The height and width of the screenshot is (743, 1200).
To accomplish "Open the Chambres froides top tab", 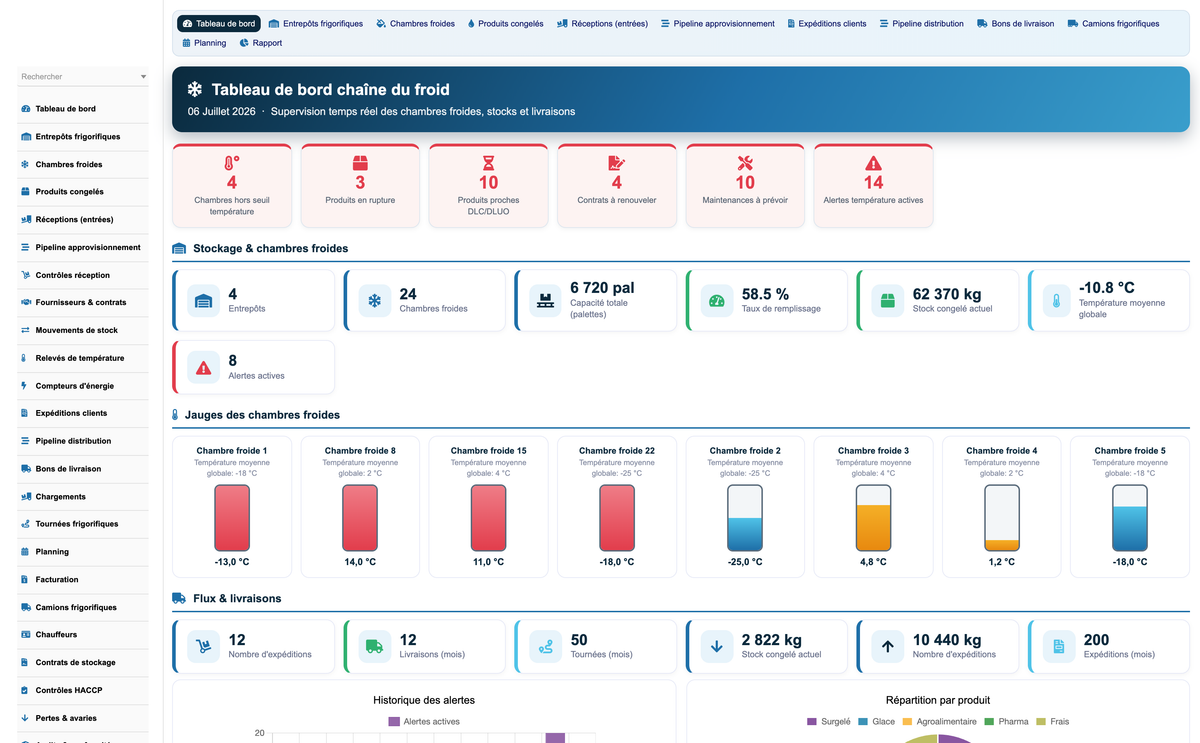I will coord(415,23).
